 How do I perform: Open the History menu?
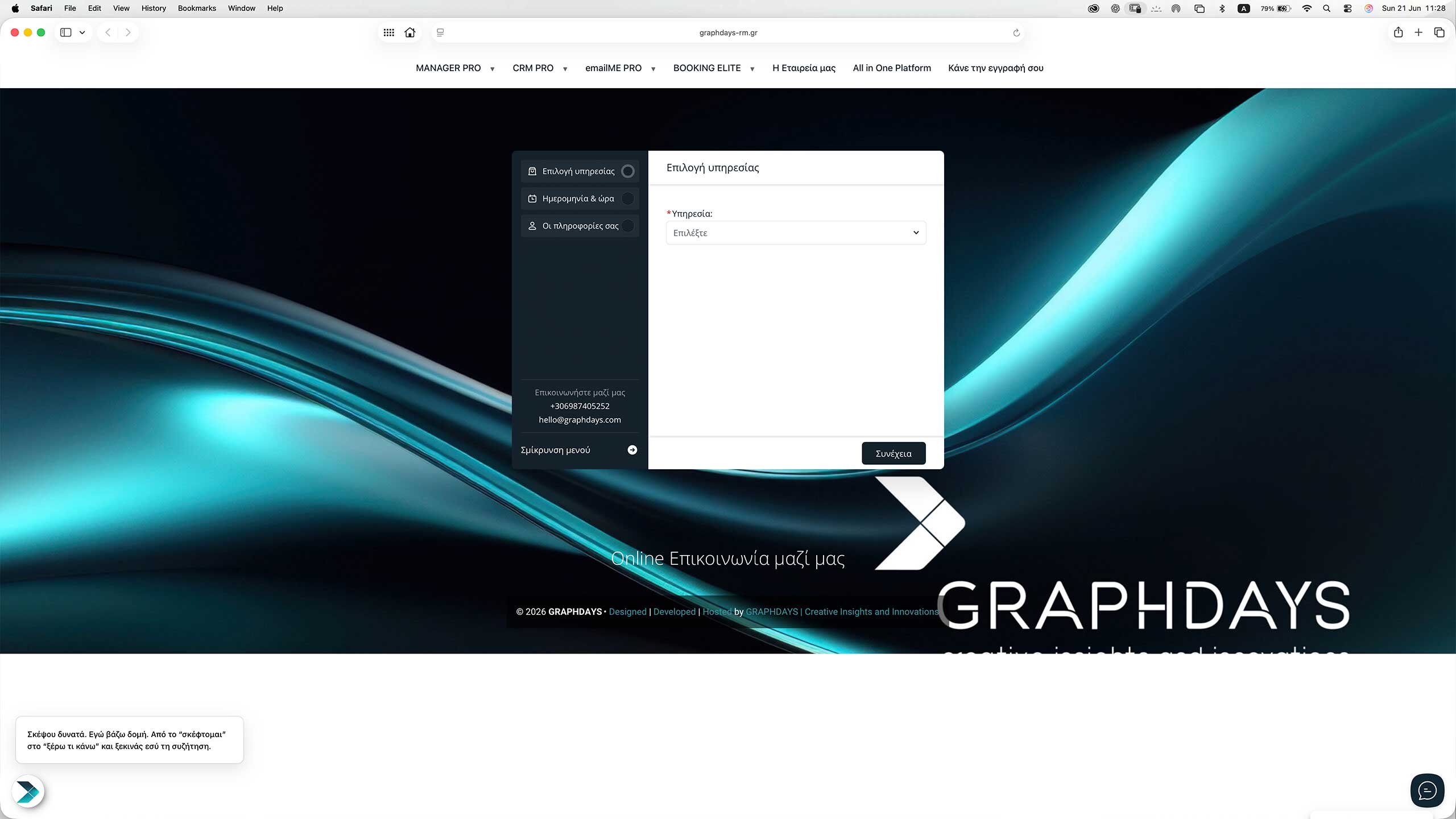click(x=154, y=8)
